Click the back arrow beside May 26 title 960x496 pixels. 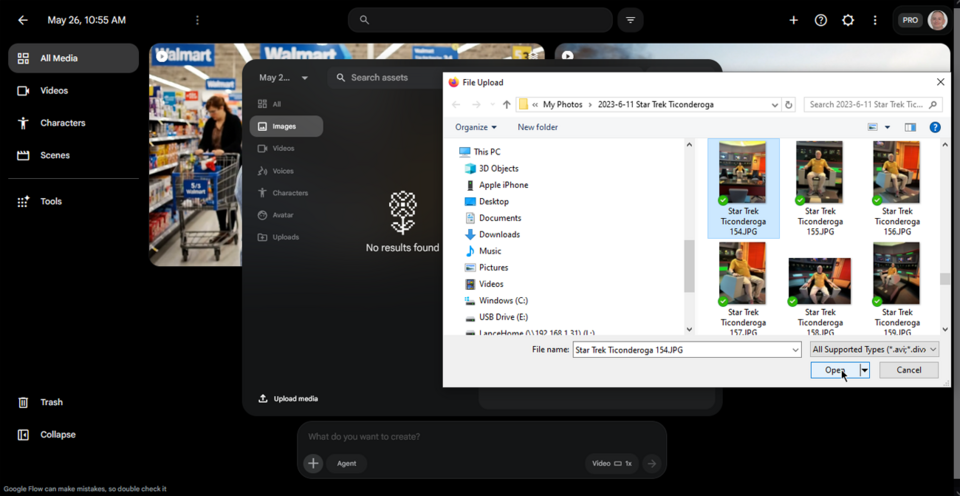(x=23, y=20)
